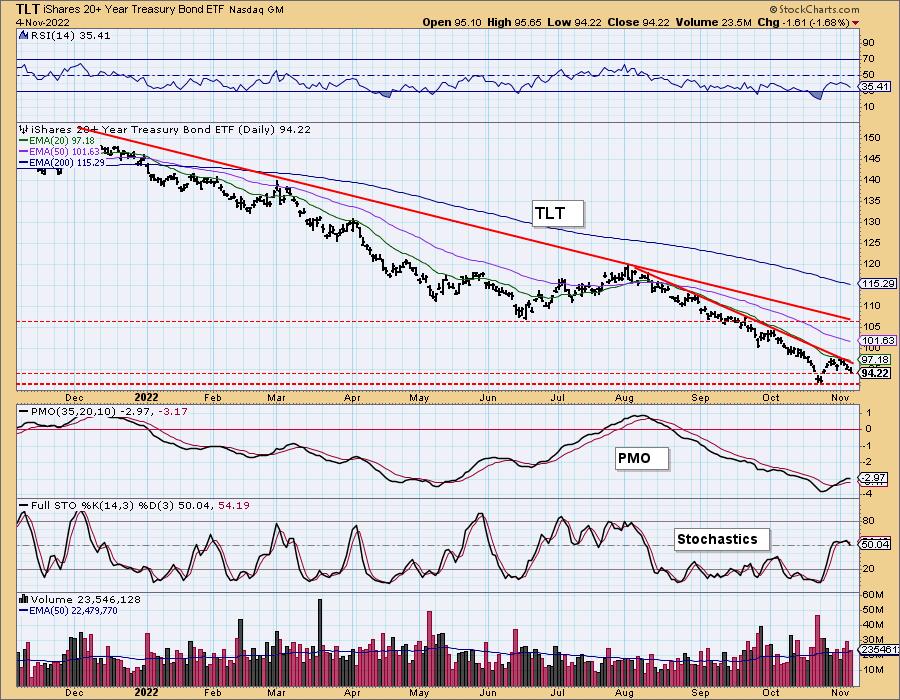
Task: Click the 150 price axis label
Action: pyautogui.click(x=871, y=138)
